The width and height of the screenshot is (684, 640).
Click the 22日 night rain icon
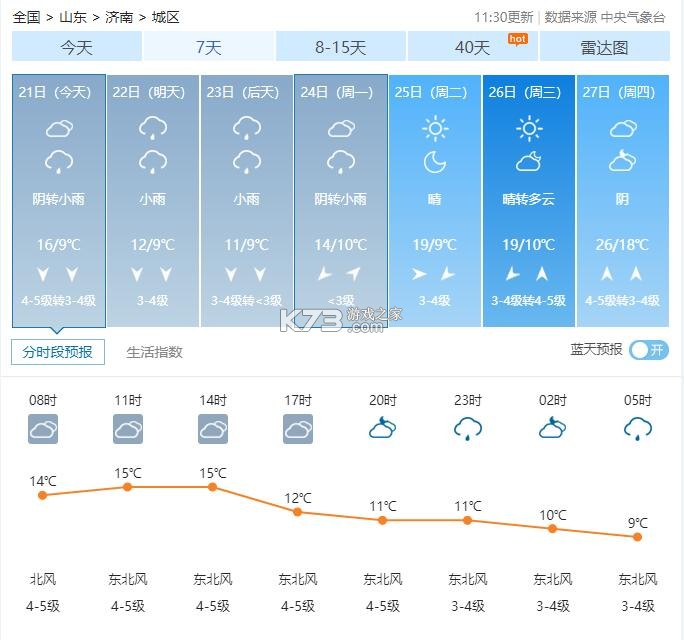point(153,162)
